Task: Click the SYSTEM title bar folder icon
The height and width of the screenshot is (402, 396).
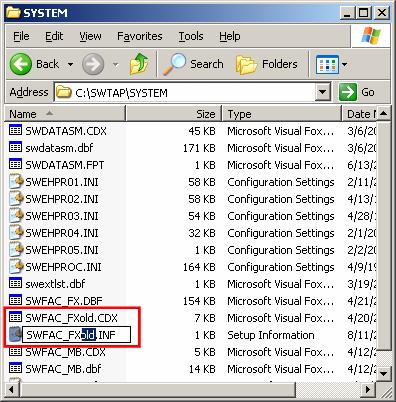Action: [13, 12]
